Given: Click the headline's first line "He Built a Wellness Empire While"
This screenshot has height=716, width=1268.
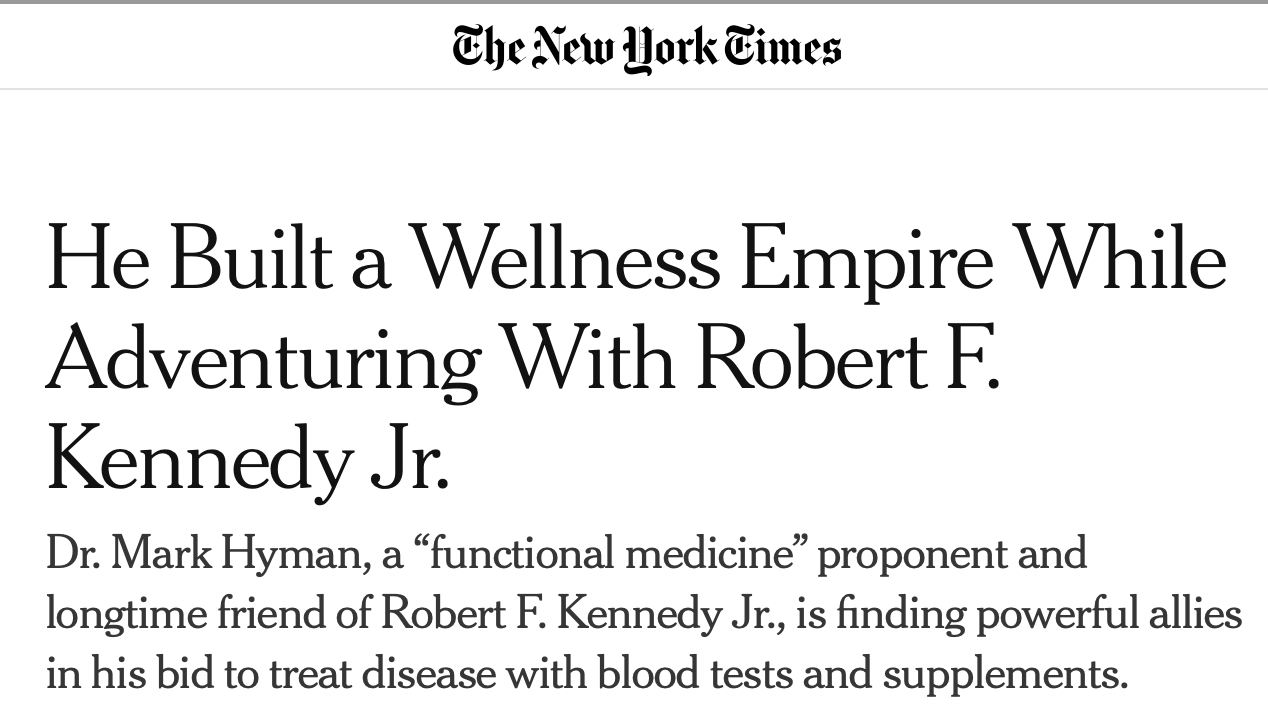Looking at the screenshot, I should tap(636, 259).
